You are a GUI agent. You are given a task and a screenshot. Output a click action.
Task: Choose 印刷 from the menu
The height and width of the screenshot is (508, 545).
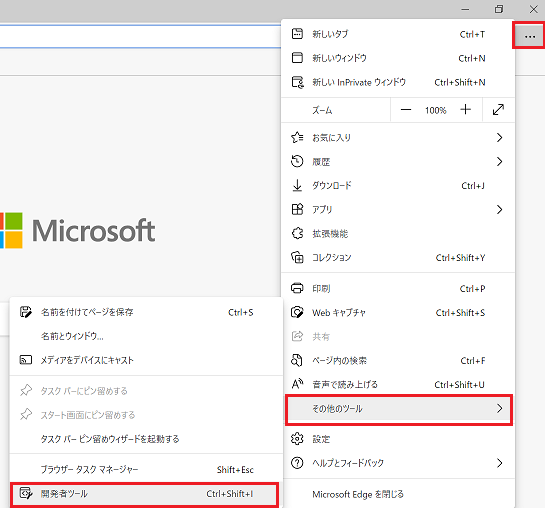(x=398, y=288)
